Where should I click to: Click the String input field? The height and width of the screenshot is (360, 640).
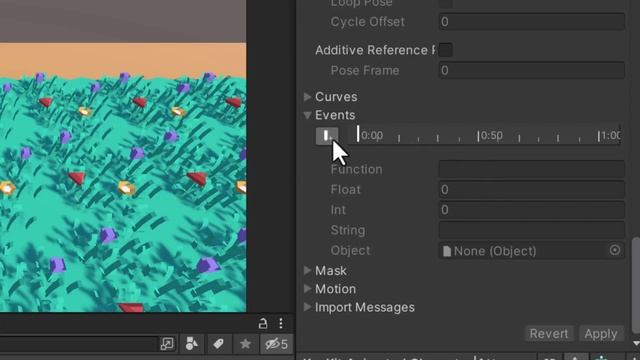coord(531,230)
